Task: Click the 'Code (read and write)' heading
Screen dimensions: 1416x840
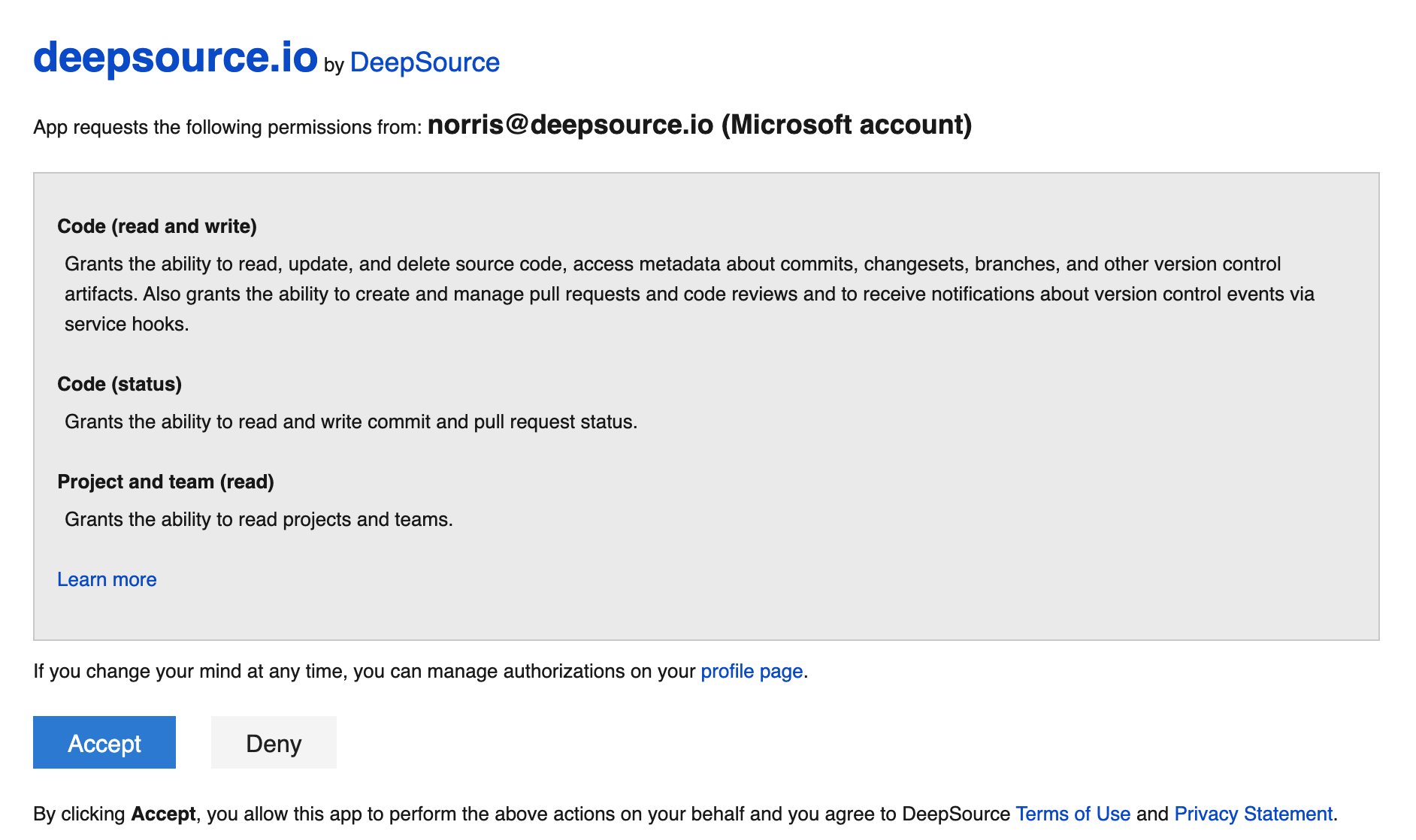Action: tap(157, 226)
